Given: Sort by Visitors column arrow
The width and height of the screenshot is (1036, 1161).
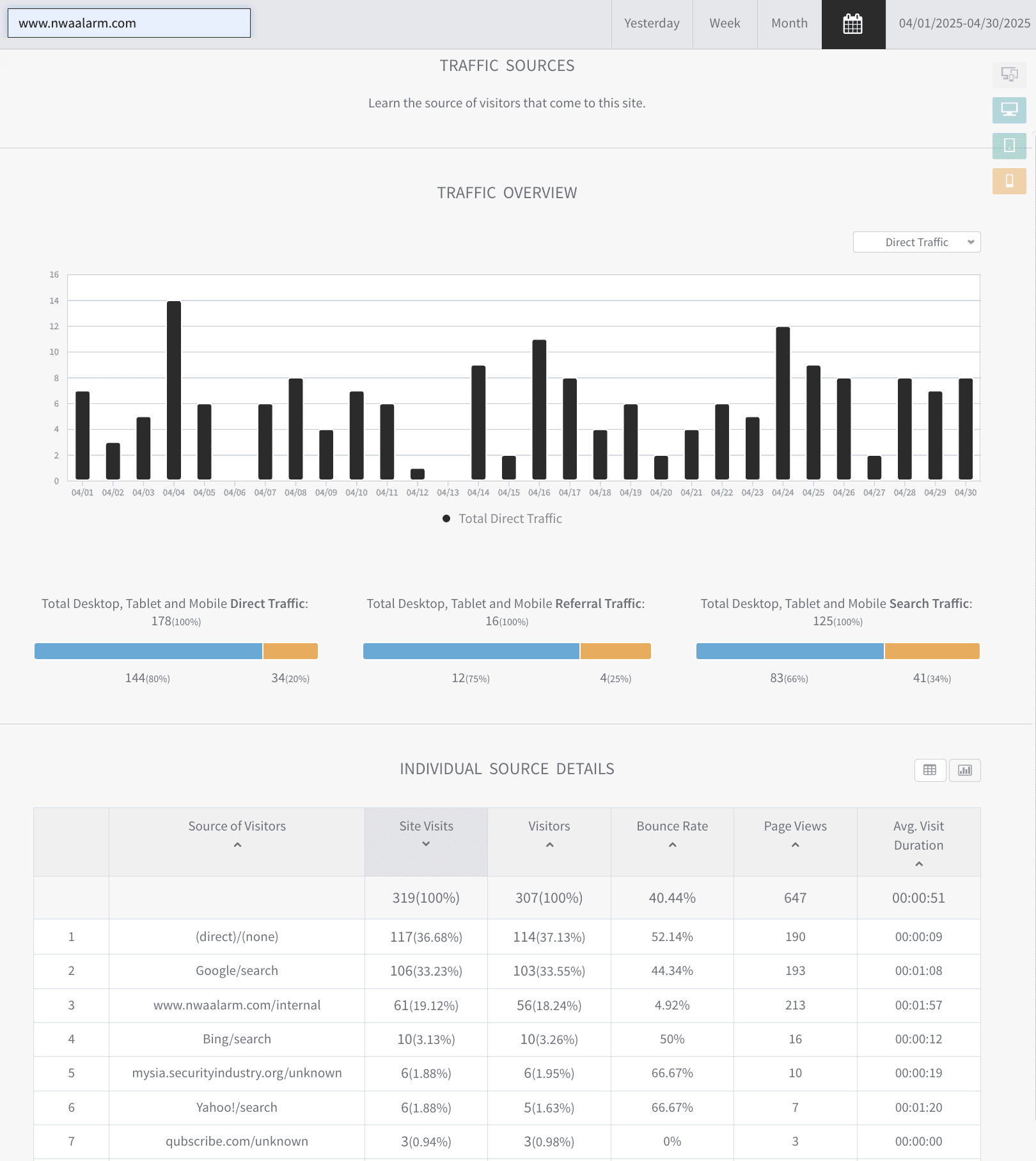Looking at the screenshot, I should click(549, 845).
